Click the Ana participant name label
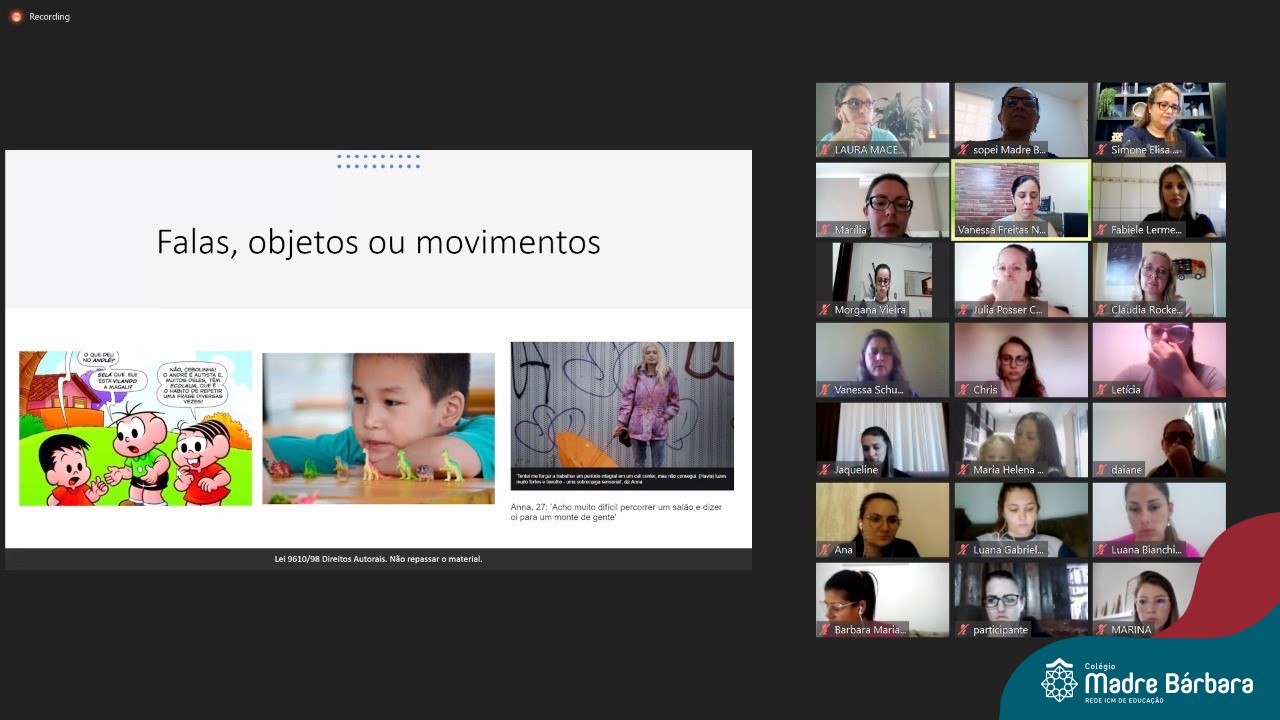The width and height of the screenshot is (1280, 720). [843, 550]
